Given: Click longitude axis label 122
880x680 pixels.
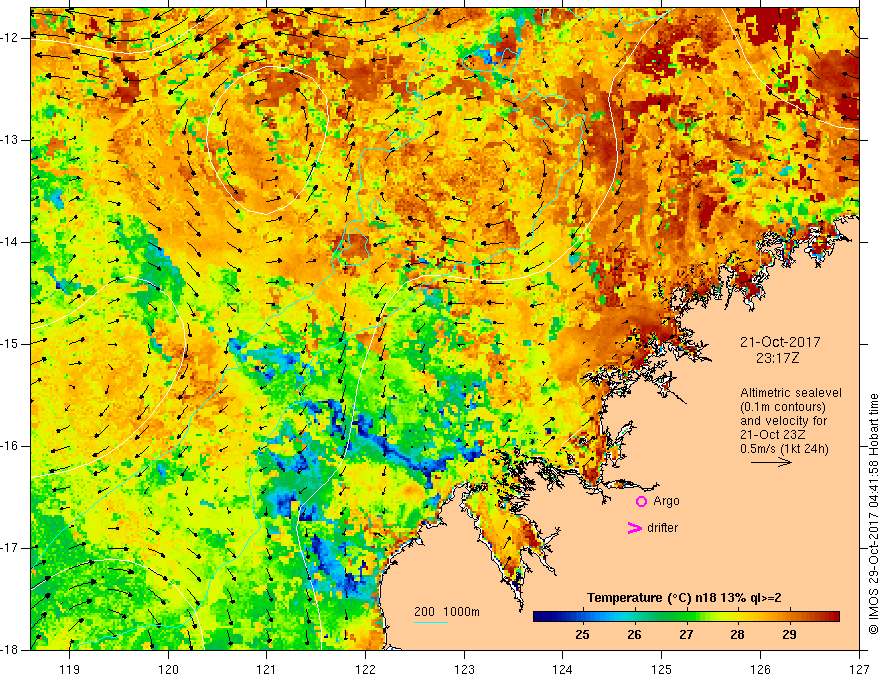Looking at the screenshot, I should tap(365, 669).
